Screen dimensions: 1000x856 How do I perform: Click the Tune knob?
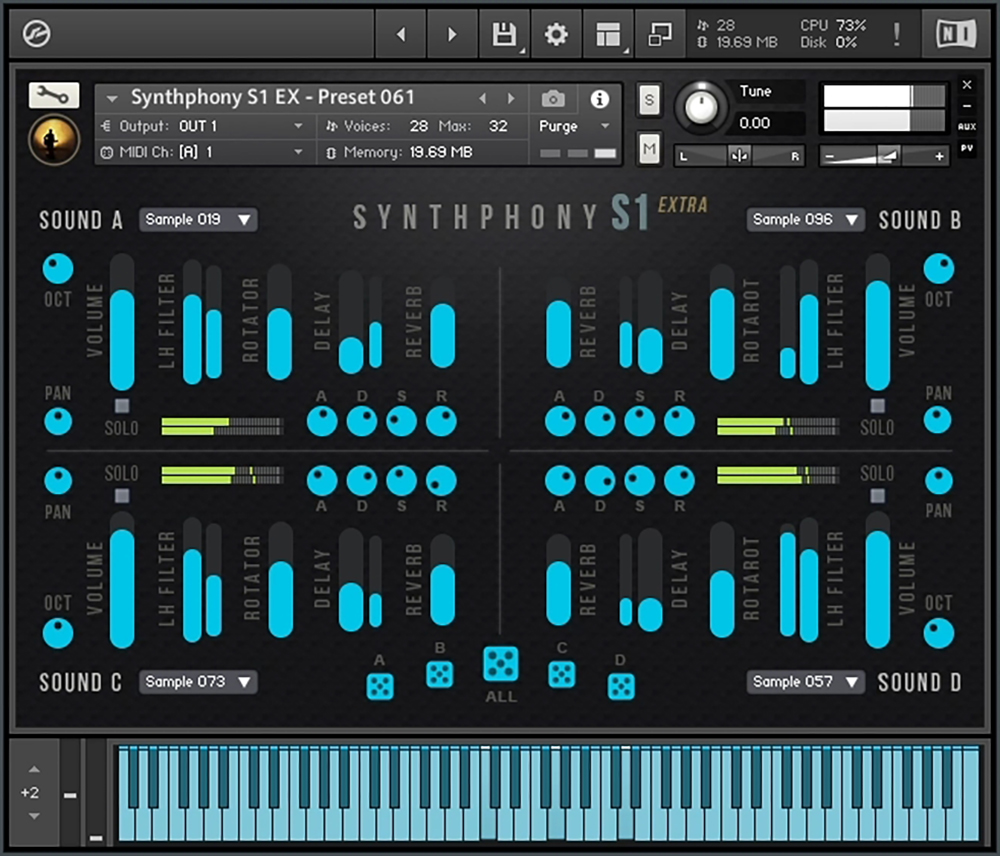[700, 107]
